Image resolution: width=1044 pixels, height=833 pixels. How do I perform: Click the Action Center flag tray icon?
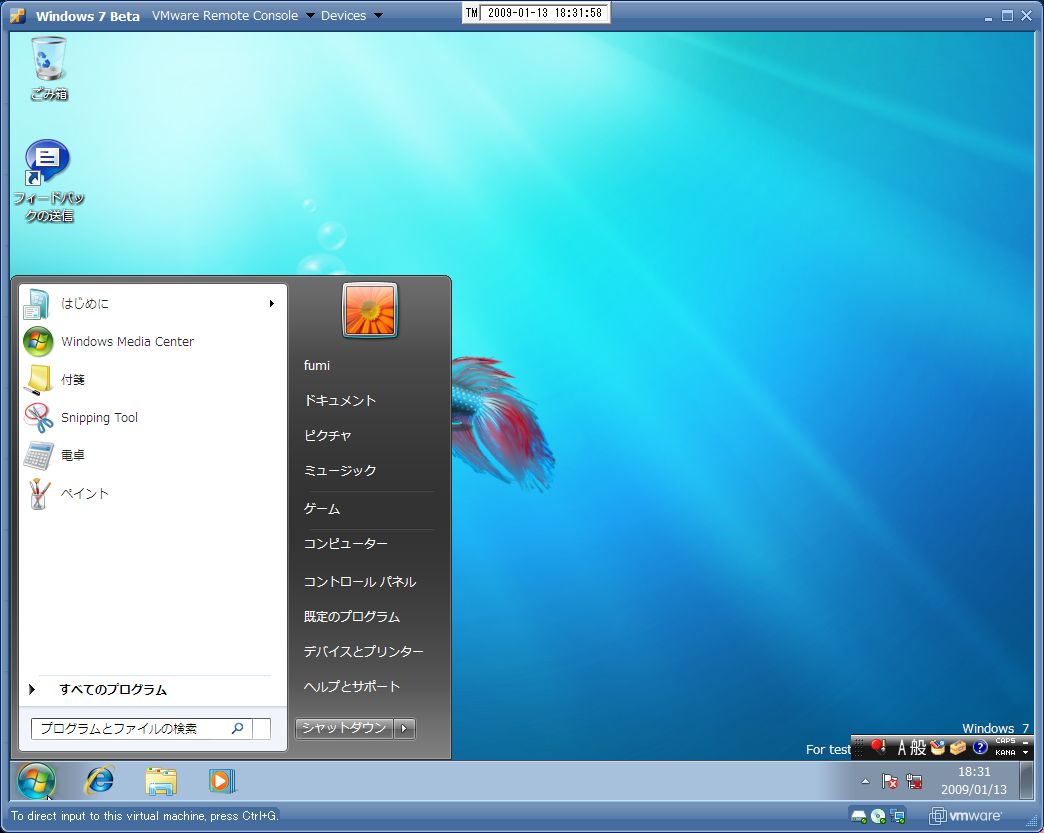(x=890, y=781)
